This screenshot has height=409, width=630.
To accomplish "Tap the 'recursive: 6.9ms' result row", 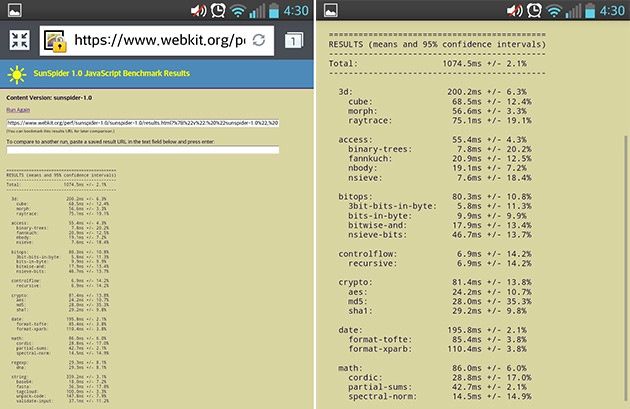I will pos(440,264).
